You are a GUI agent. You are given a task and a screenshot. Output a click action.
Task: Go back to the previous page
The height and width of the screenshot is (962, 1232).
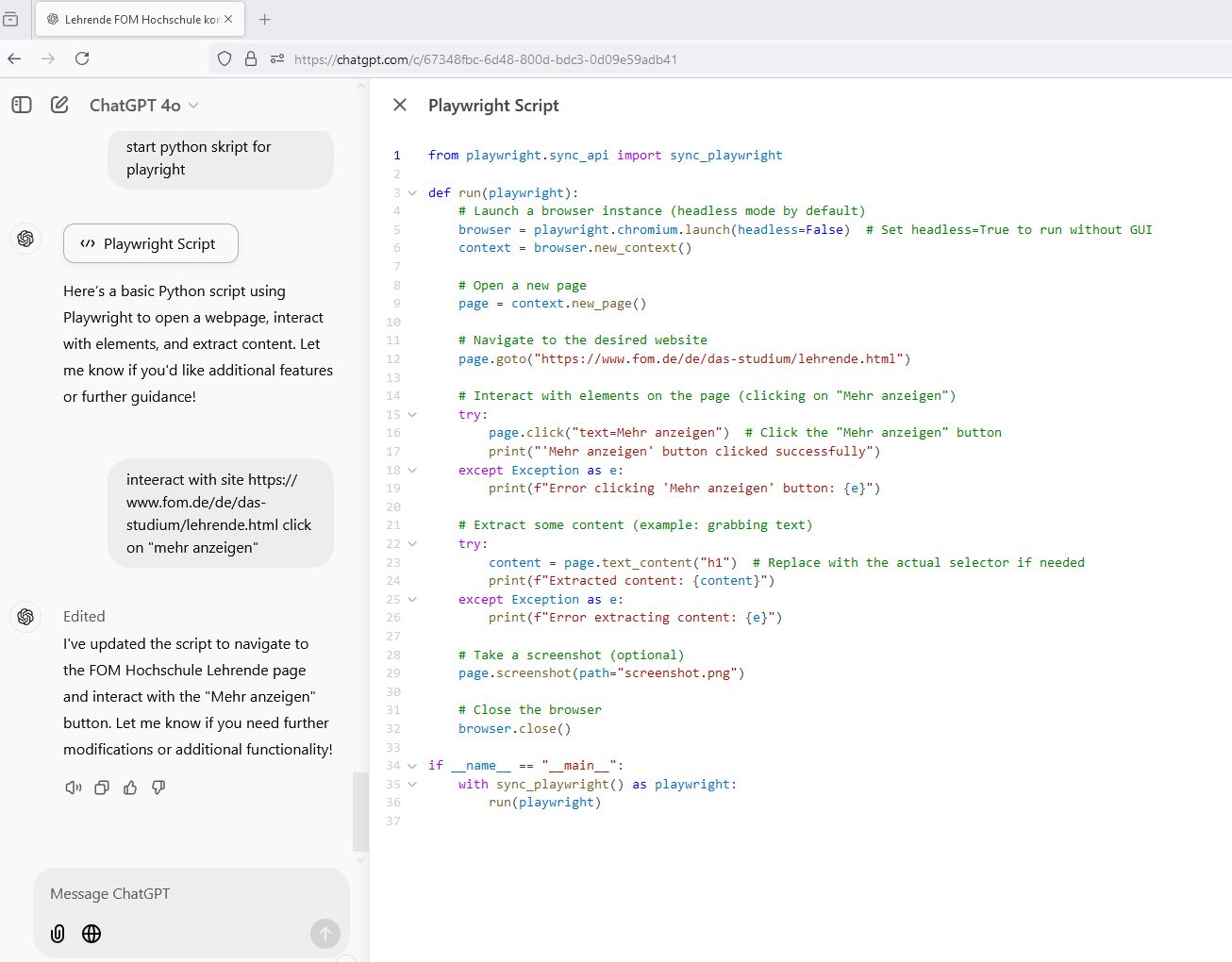(x=14, y=58)
